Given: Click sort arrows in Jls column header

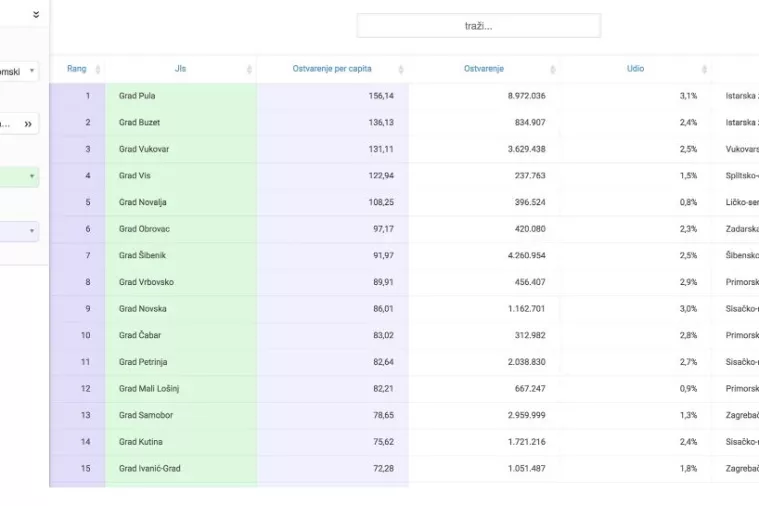Looking at the screenshot, I should click(x=248, y=69).
